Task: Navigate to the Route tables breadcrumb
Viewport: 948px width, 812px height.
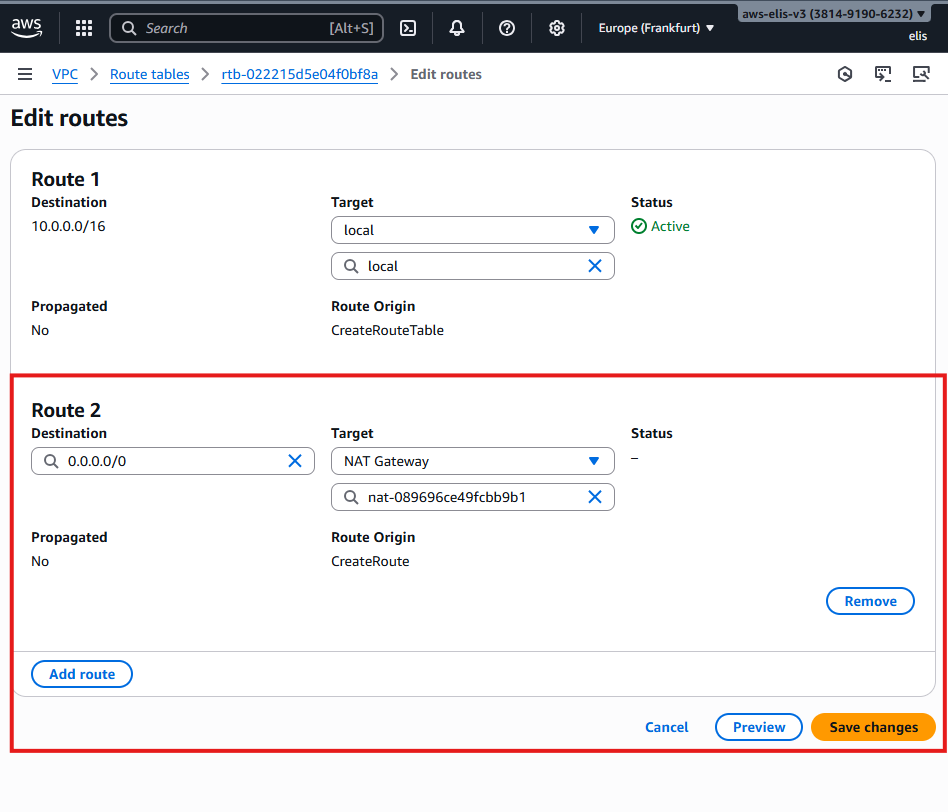Action: click(x=149, y=74)
